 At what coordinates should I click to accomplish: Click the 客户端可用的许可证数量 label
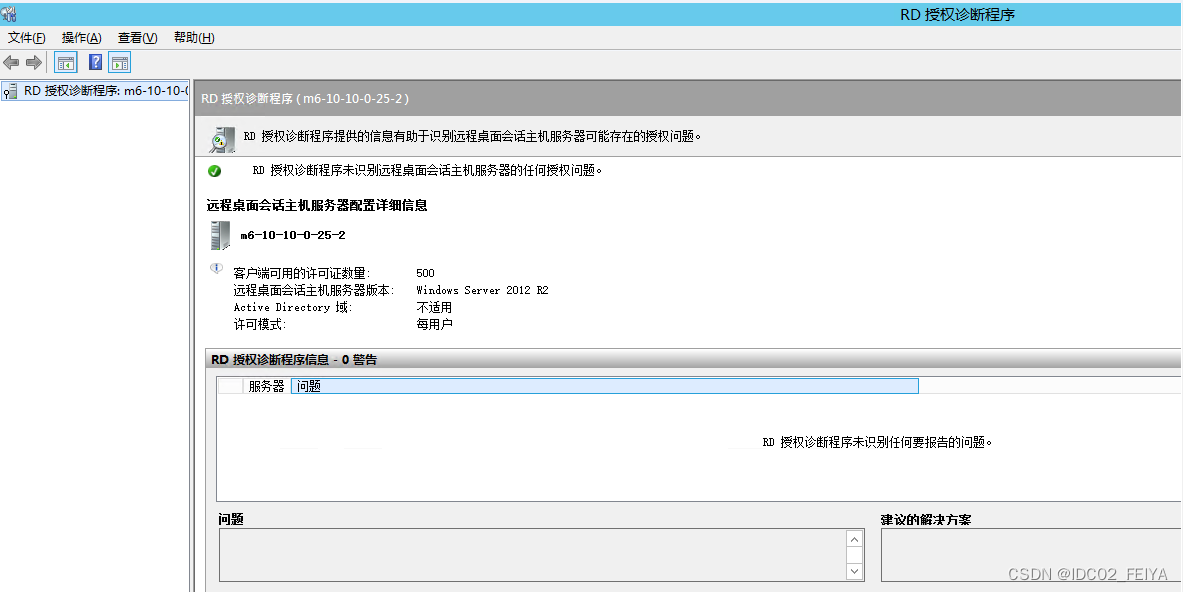point(302,273)
